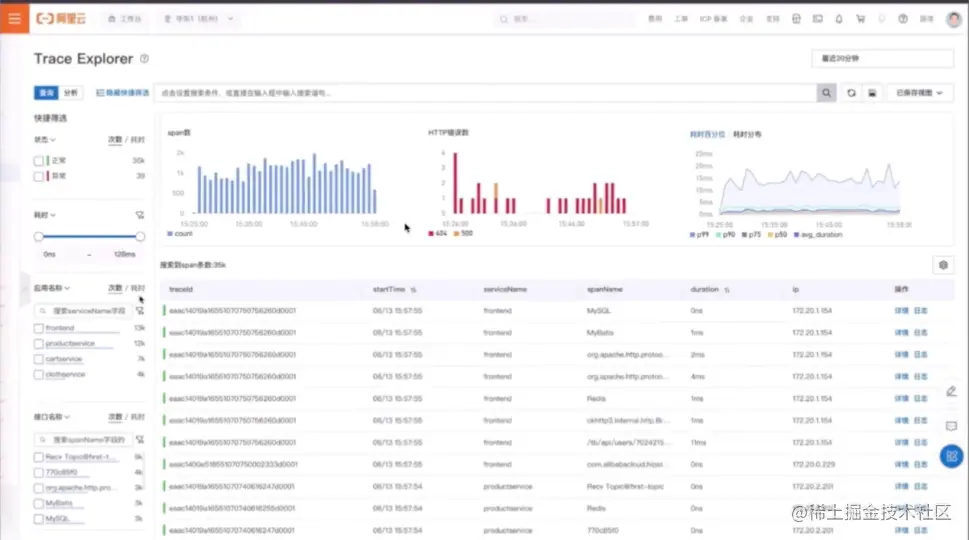Image resolution: width=969 pixels, height=540 pixels.
Task: Click the left duration slider handle
Action: [39, 236]
